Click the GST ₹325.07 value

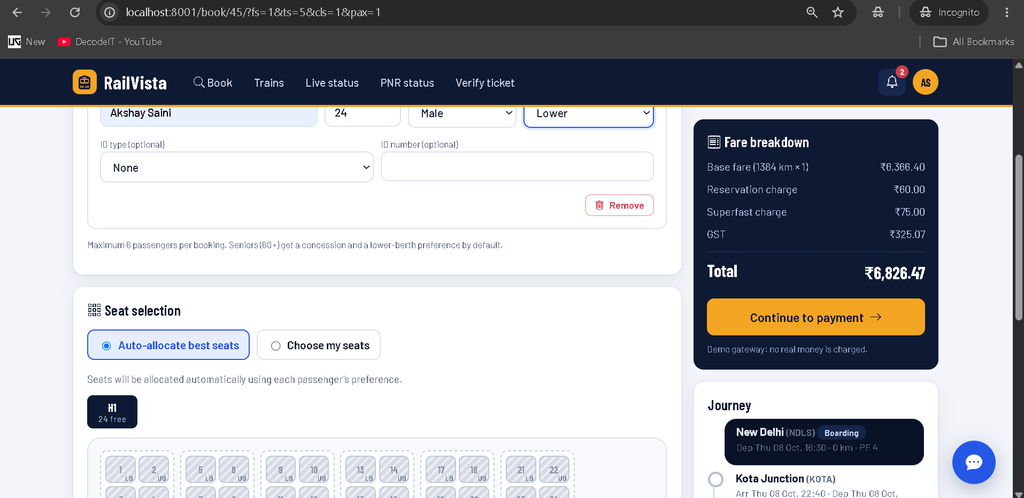[x=906, y=234]
